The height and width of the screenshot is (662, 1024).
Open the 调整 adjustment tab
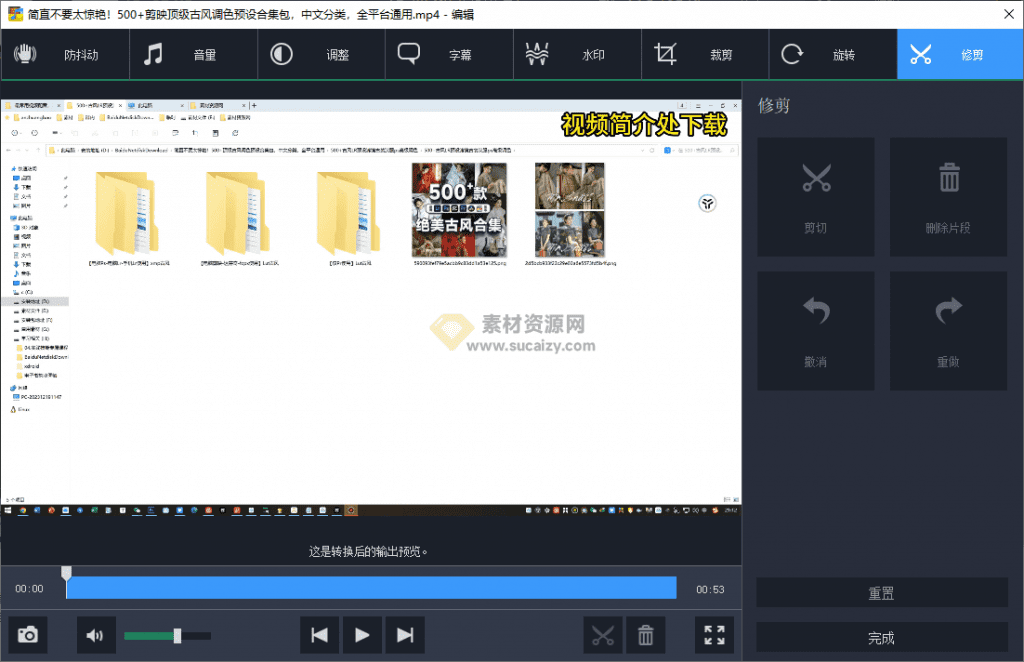pyautogui.click(x=321, y=55)
